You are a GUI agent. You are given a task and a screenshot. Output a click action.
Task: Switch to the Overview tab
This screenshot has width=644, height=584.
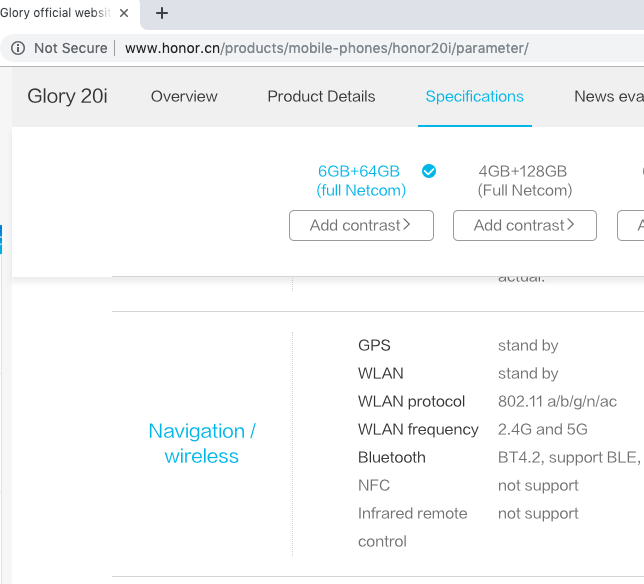pyautogui.click(x=184, y=96)
